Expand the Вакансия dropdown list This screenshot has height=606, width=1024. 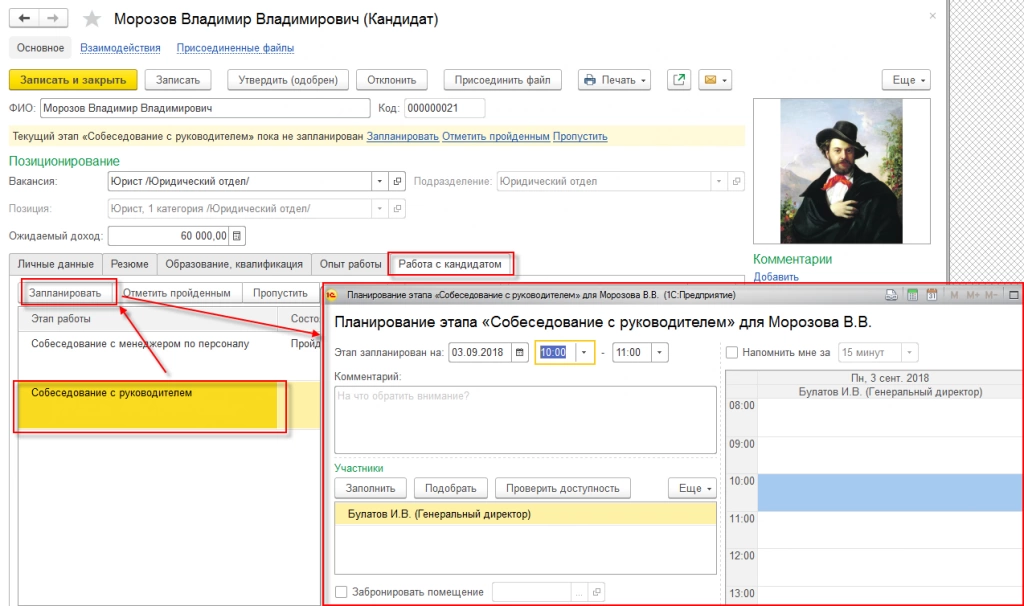[x=379, y=181]
